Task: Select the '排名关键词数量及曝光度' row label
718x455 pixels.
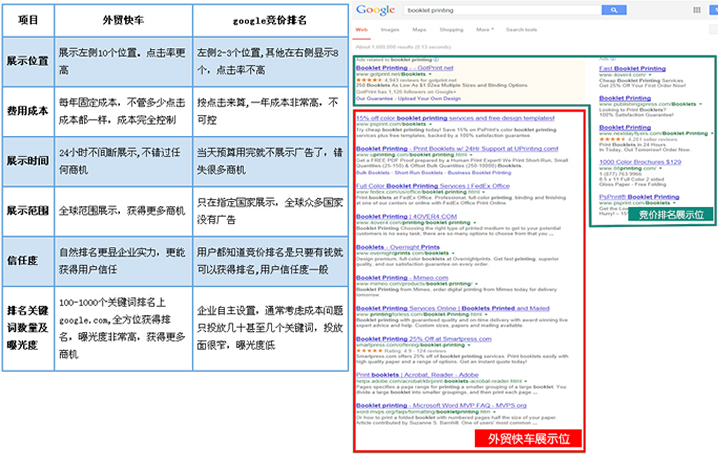Action: pos(28,328)
